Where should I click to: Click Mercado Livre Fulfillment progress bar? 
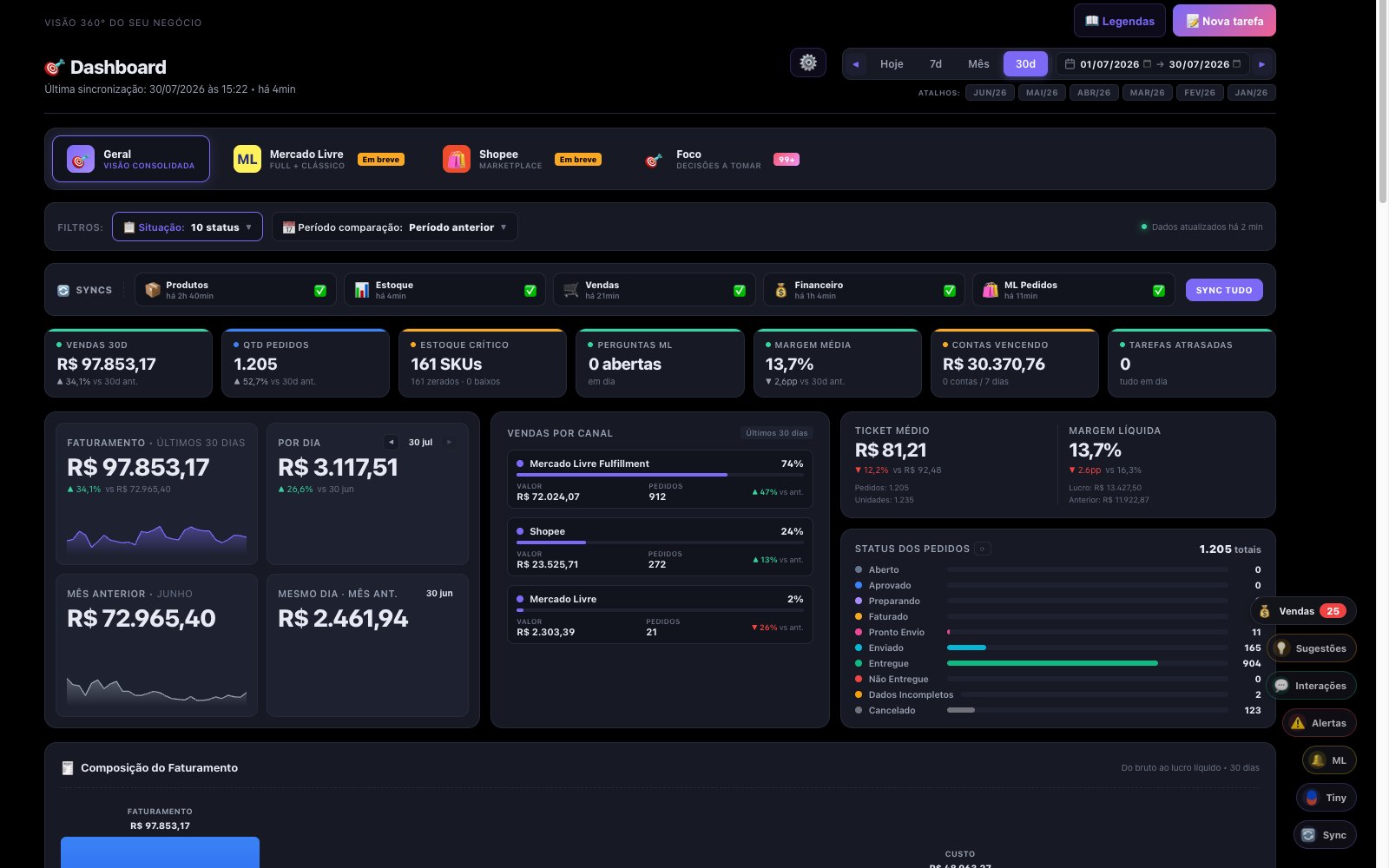[x=660, y=475]
